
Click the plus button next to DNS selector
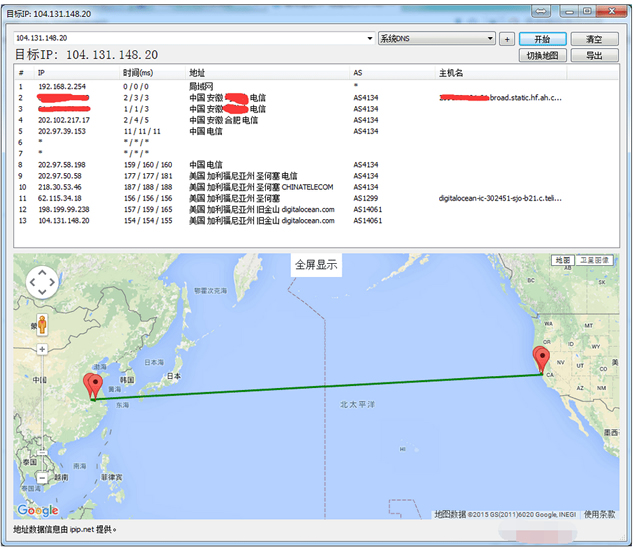pyautogui.click(x=507, y=39)
